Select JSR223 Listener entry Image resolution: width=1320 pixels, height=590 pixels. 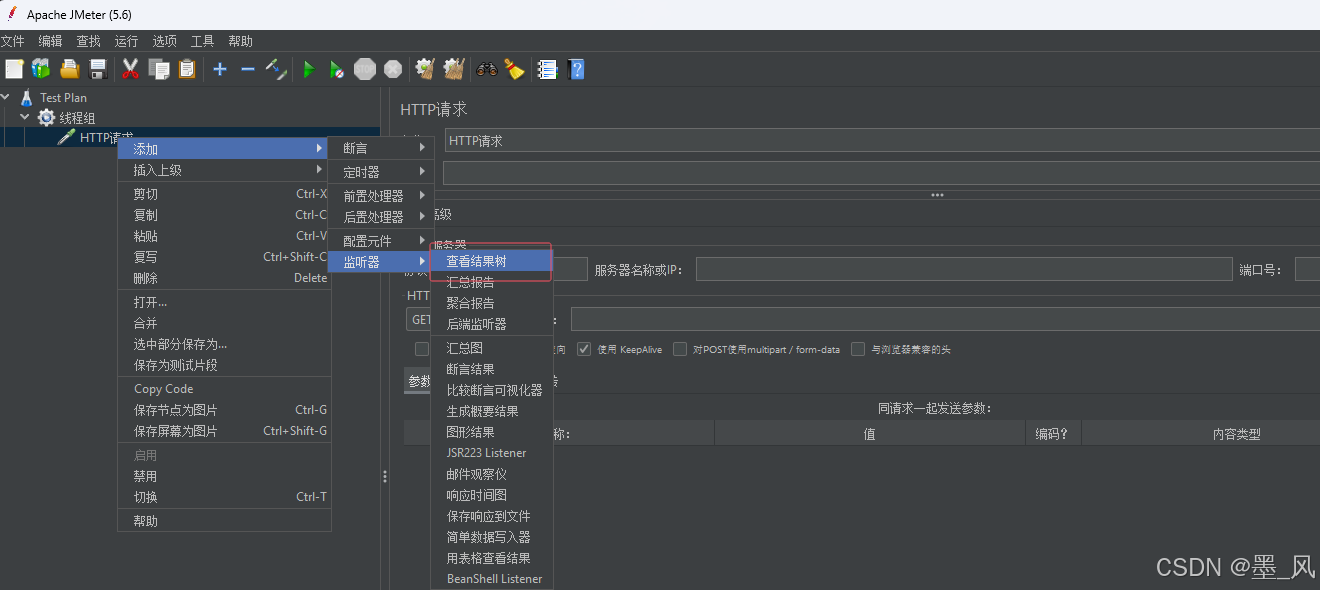tap(491, 453)
